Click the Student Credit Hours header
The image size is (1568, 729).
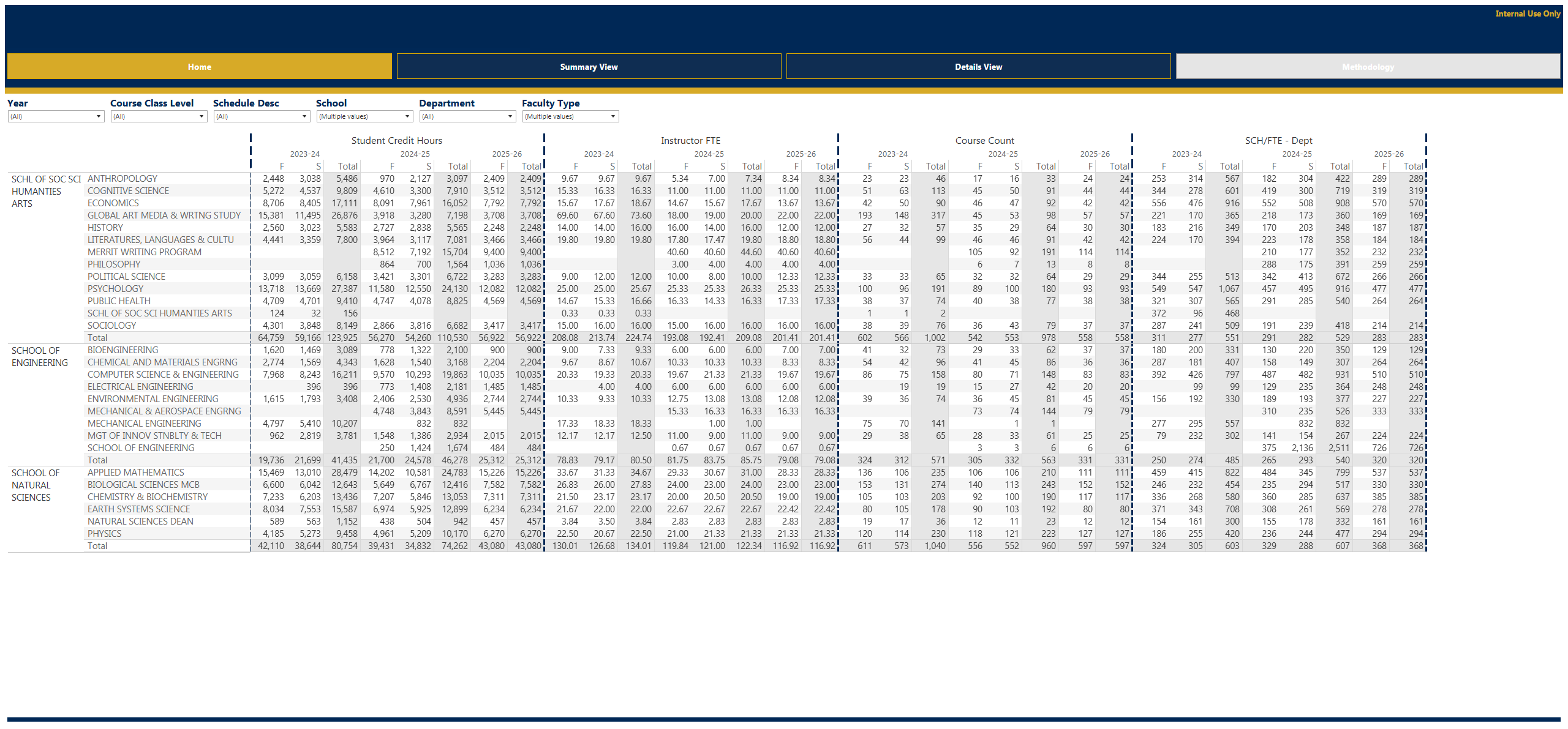(x=396, y=141)
